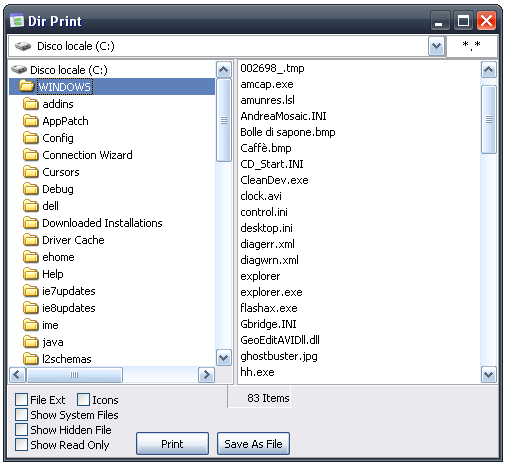Select Disco locale (C:) tree root label
The image size is (508, 465).
[69, 70]
